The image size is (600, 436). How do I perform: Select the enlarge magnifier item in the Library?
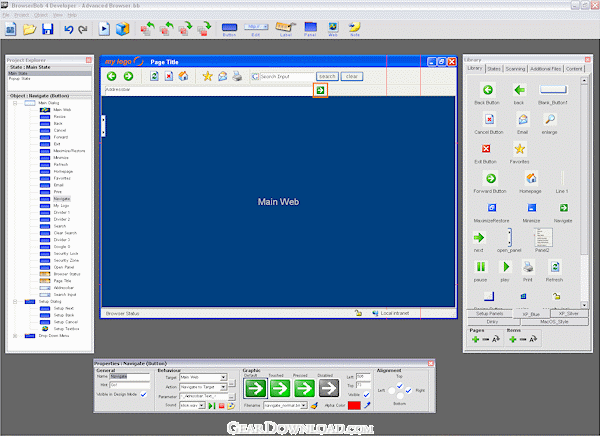[549, 123]
